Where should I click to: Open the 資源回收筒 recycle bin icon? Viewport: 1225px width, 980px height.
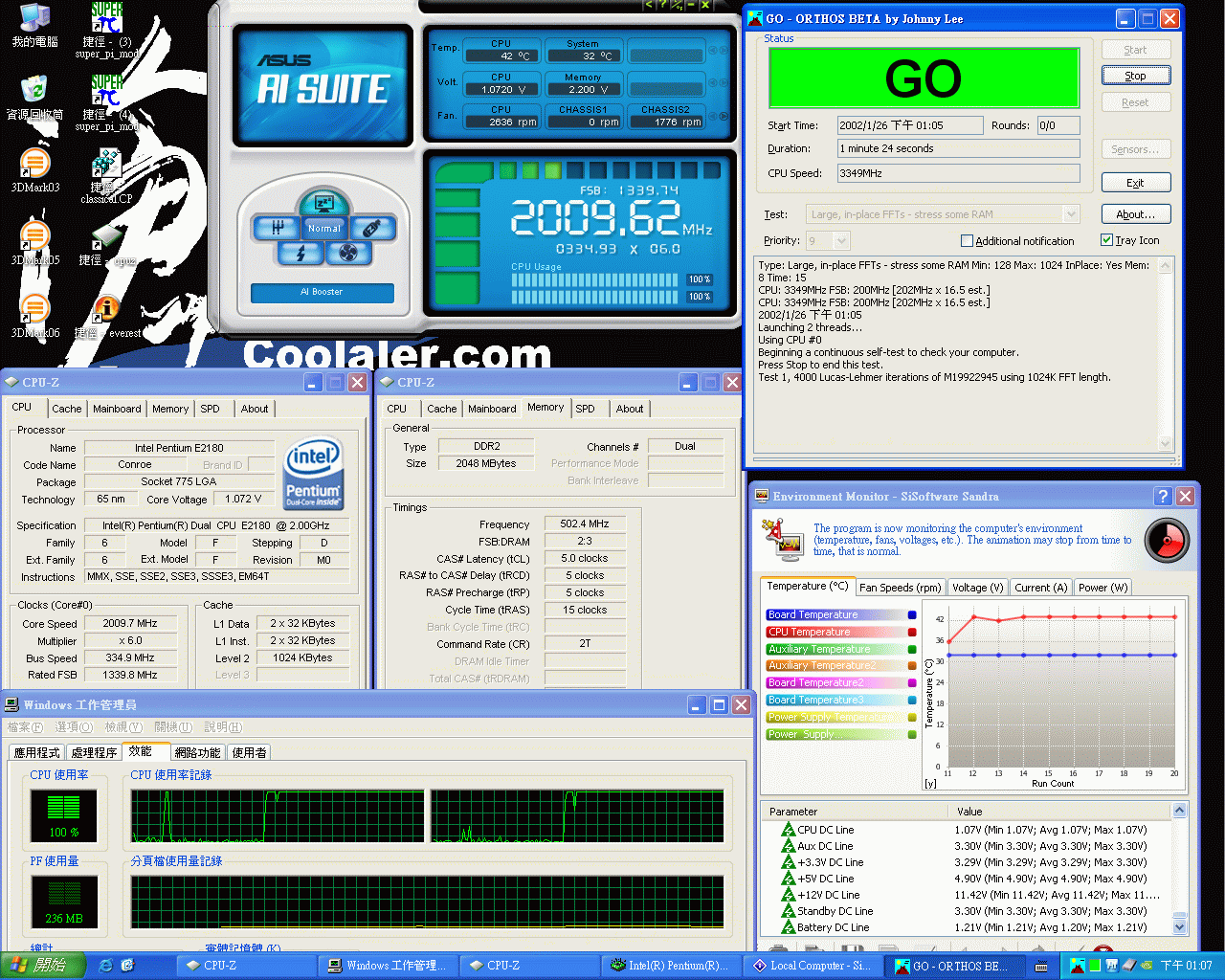pyautogui.click(x=34, y=90)
